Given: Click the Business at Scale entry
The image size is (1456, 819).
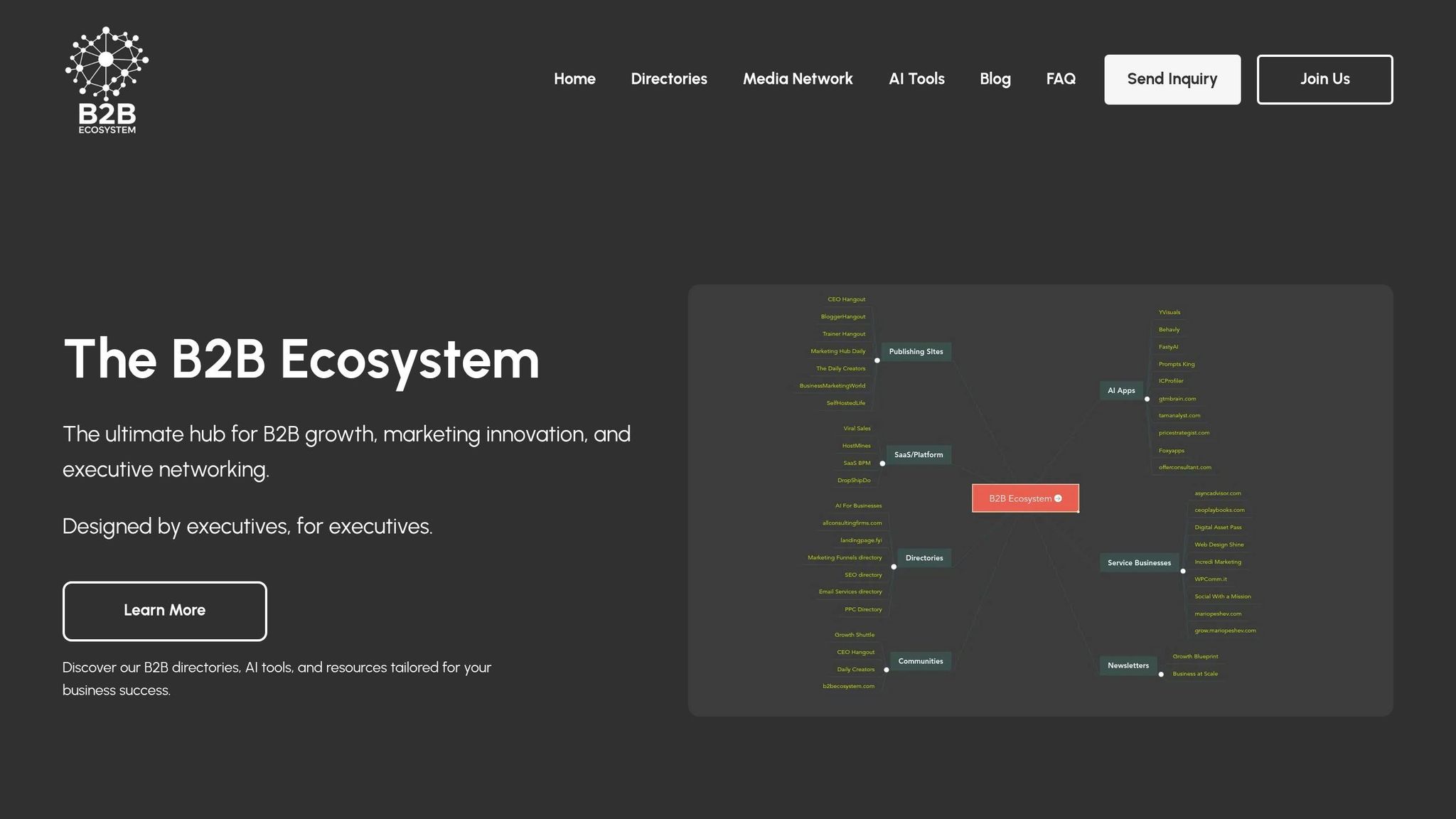Looking at the screenshot, I should click(x=1195, y=674).
